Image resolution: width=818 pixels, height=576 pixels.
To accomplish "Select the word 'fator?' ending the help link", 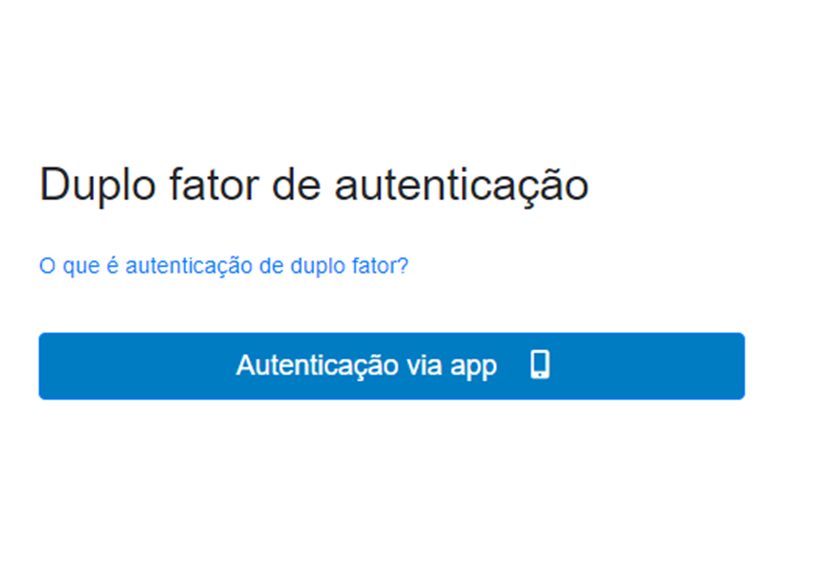I will pyautogui.click(x=380, y=266).
